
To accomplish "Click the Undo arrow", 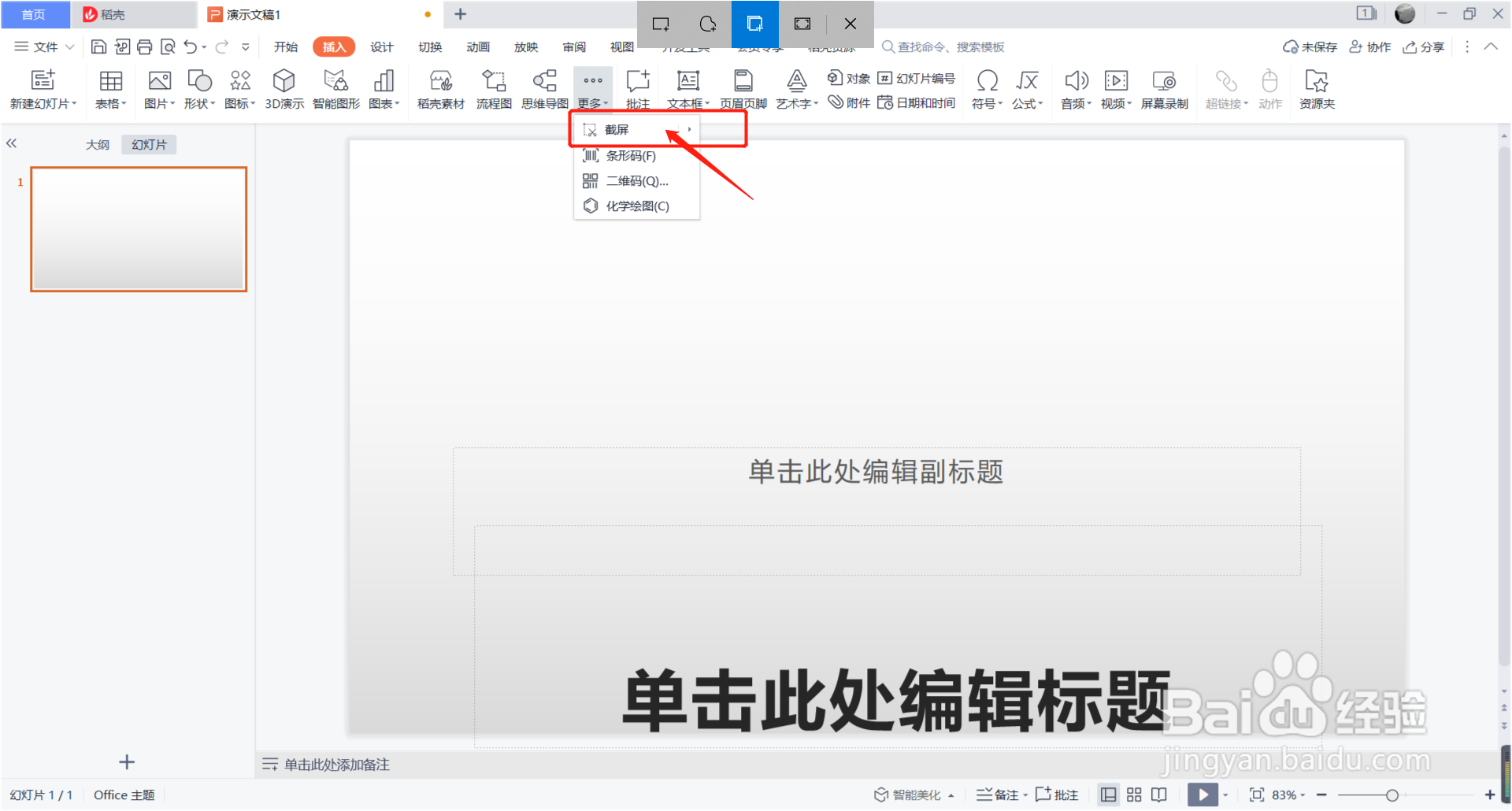I will [191, 46].
